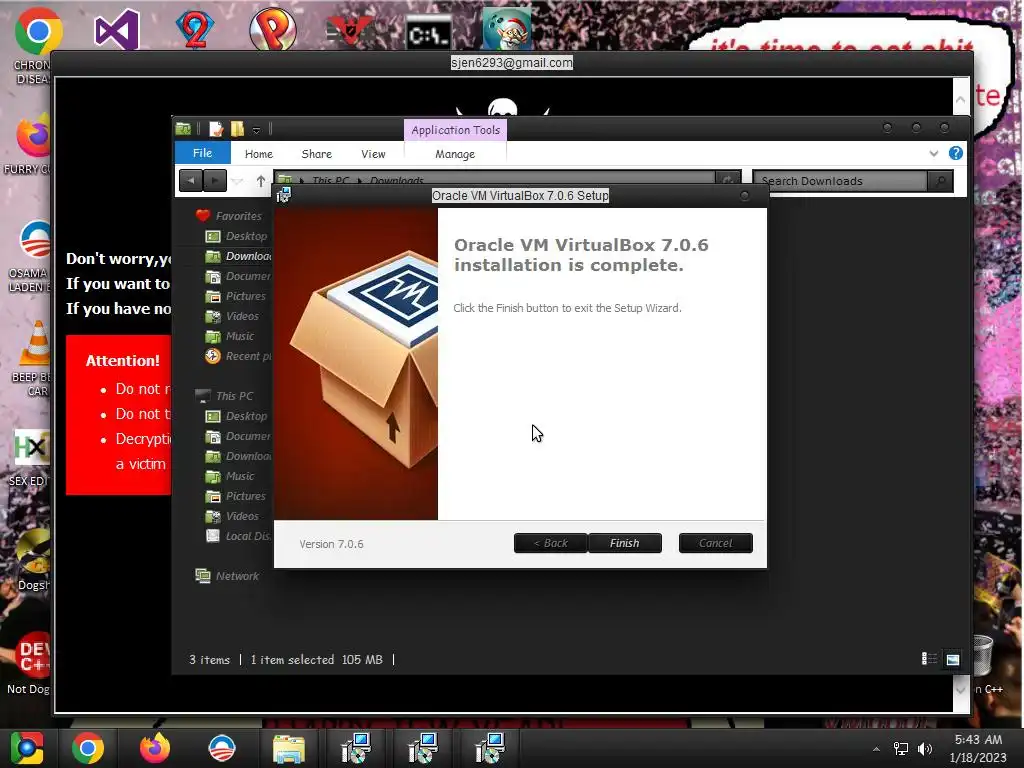Image resolution: width=1024 pixels, height=768 pixels.
Task: Show hidden tray icons arrow
Action: 876,749
